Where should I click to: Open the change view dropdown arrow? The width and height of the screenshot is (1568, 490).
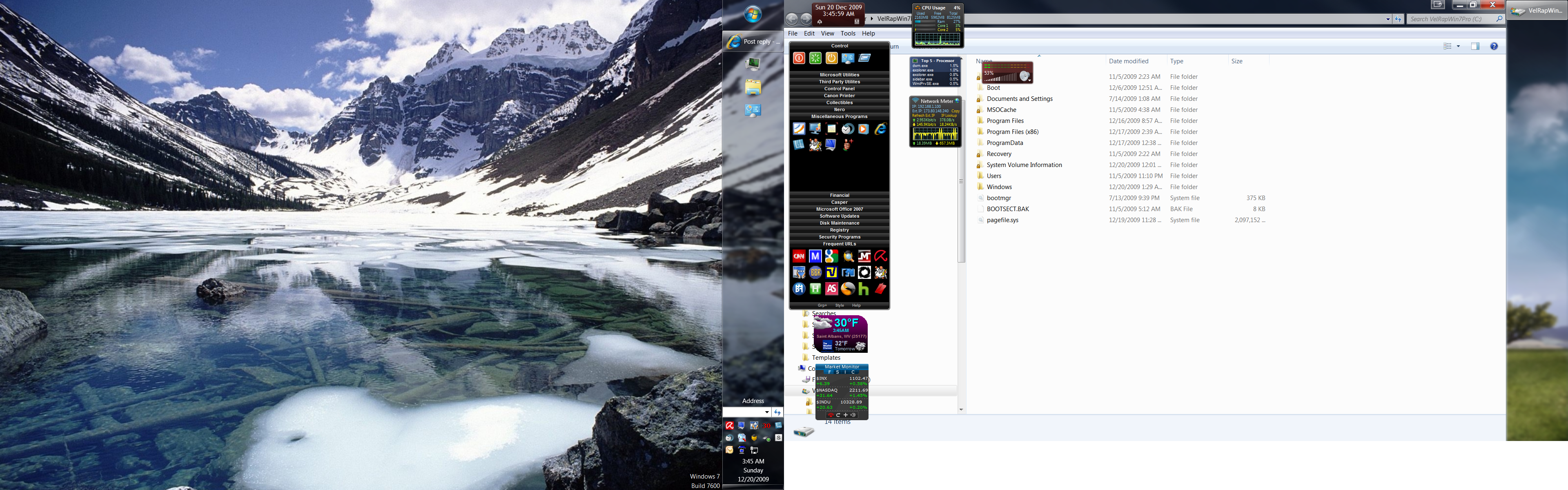point(1459,46)
